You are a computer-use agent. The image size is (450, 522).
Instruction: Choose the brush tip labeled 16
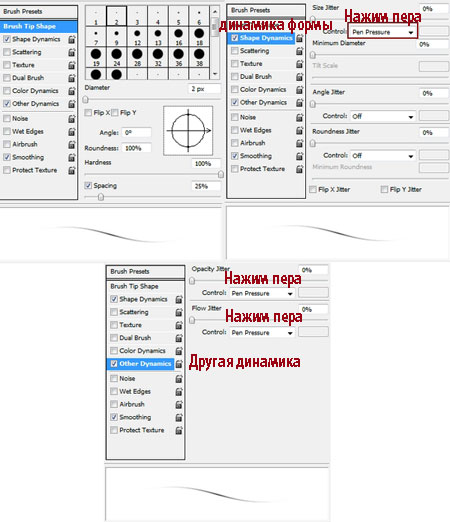pos(178,37)
